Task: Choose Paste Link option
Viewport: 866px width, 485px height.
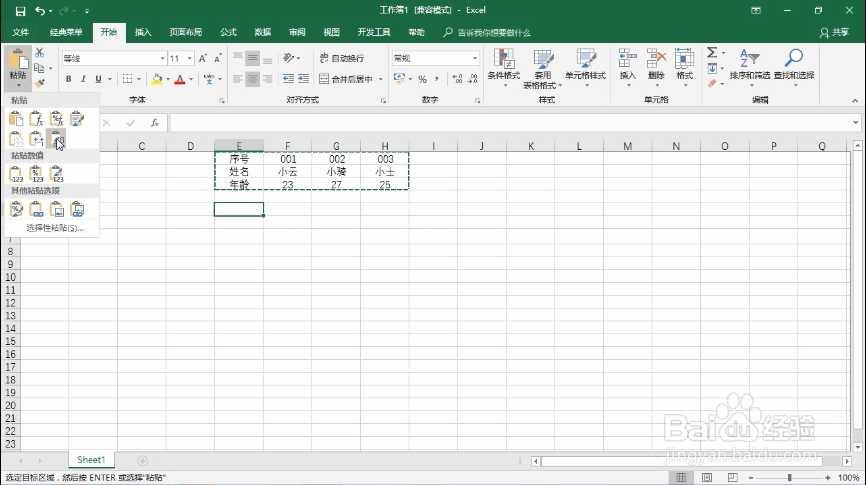Action: [36, 209]
